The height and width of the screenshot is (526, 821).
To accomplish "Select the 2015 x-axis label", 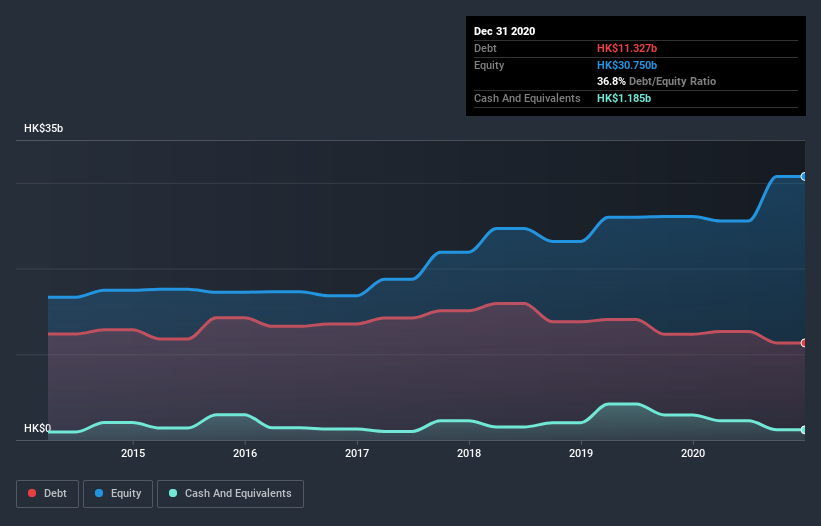I will (x=133, y=453).
